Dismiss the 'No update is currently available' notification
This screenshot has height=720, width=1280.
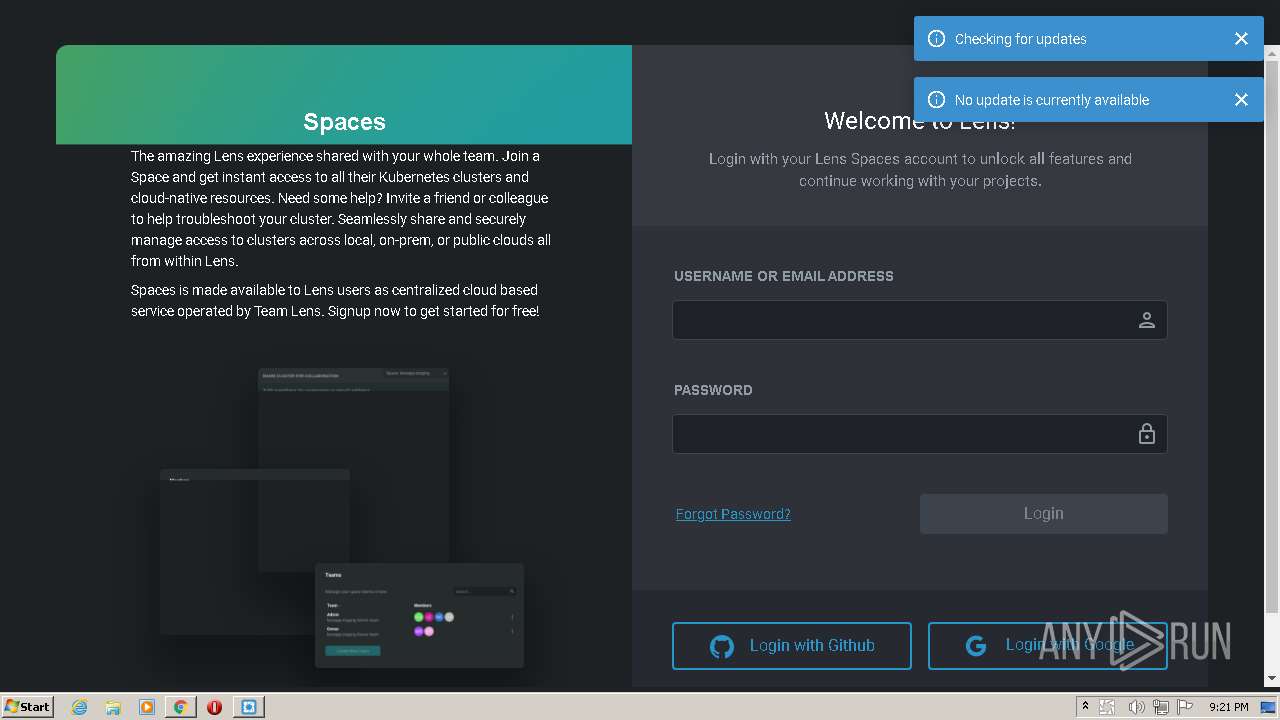[x=1241, y=100]
